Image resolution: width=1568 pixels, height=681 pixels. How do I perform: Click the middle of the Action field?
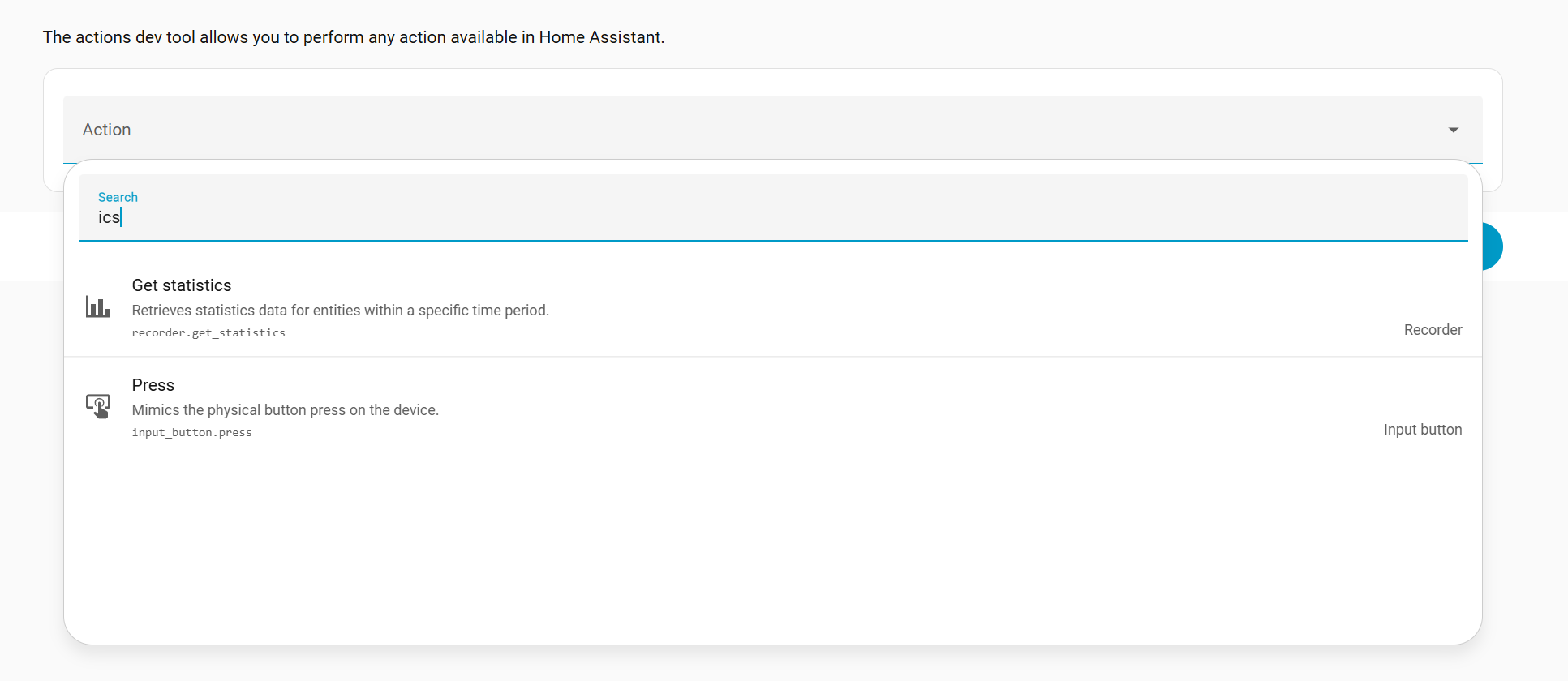(771, 130)
